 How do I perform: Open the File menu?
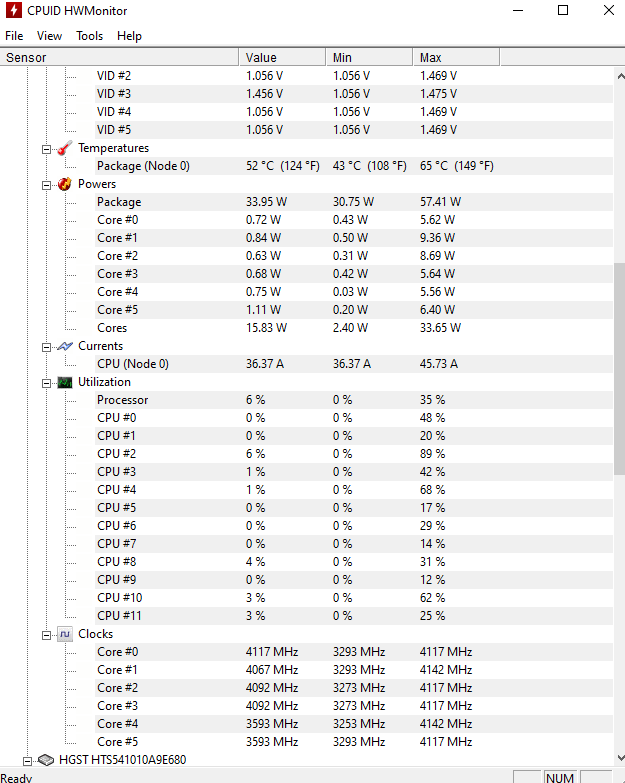coord(14,36)
